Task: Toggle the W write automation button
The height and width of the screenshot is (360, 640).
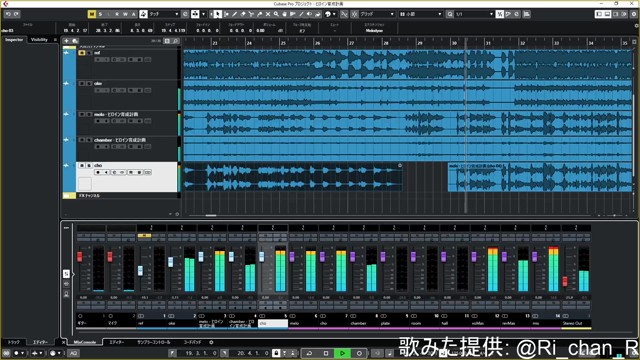Action: (125, 14)
